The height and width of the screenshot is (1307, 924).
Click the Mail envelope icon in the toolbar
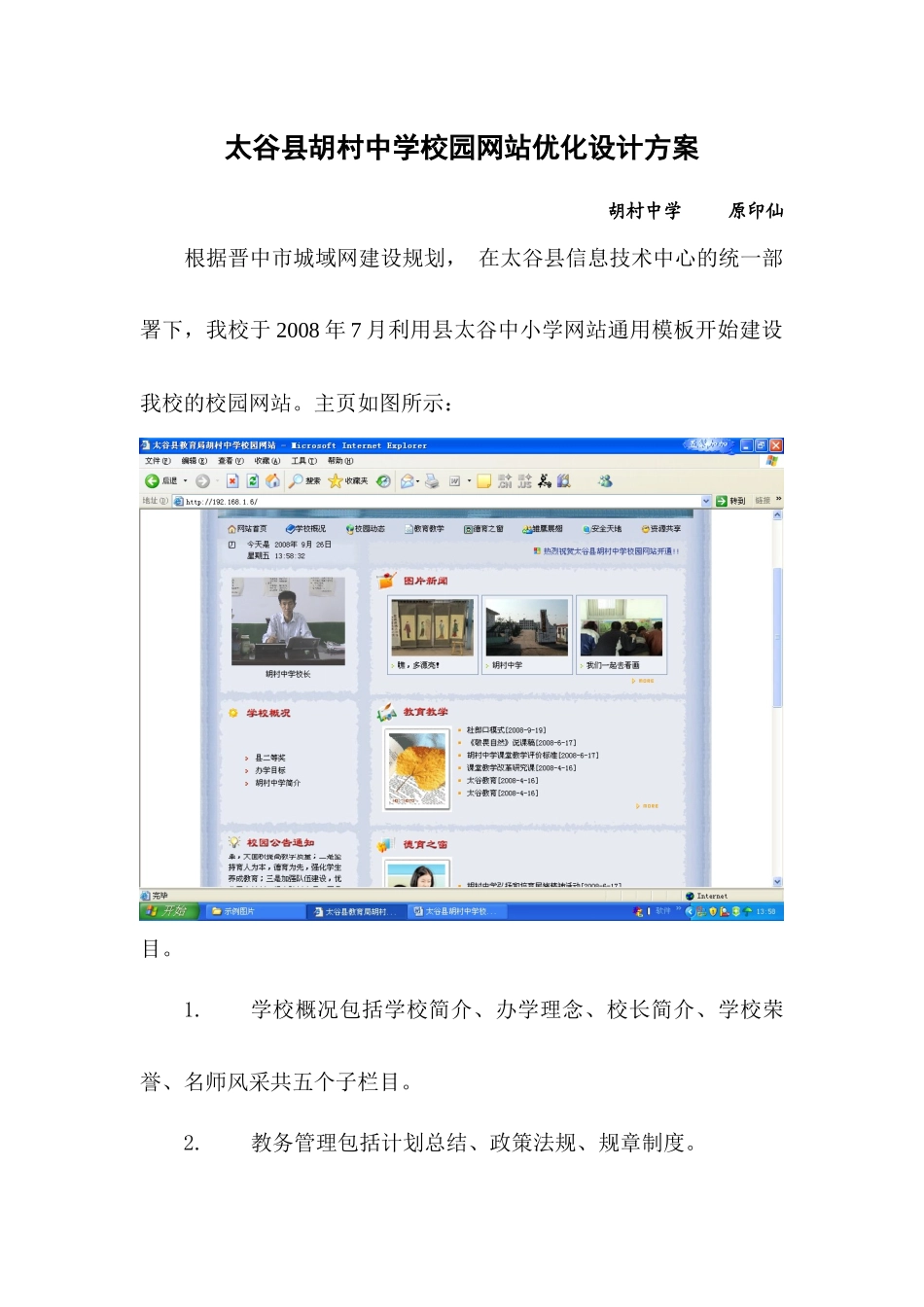[408, 481]
